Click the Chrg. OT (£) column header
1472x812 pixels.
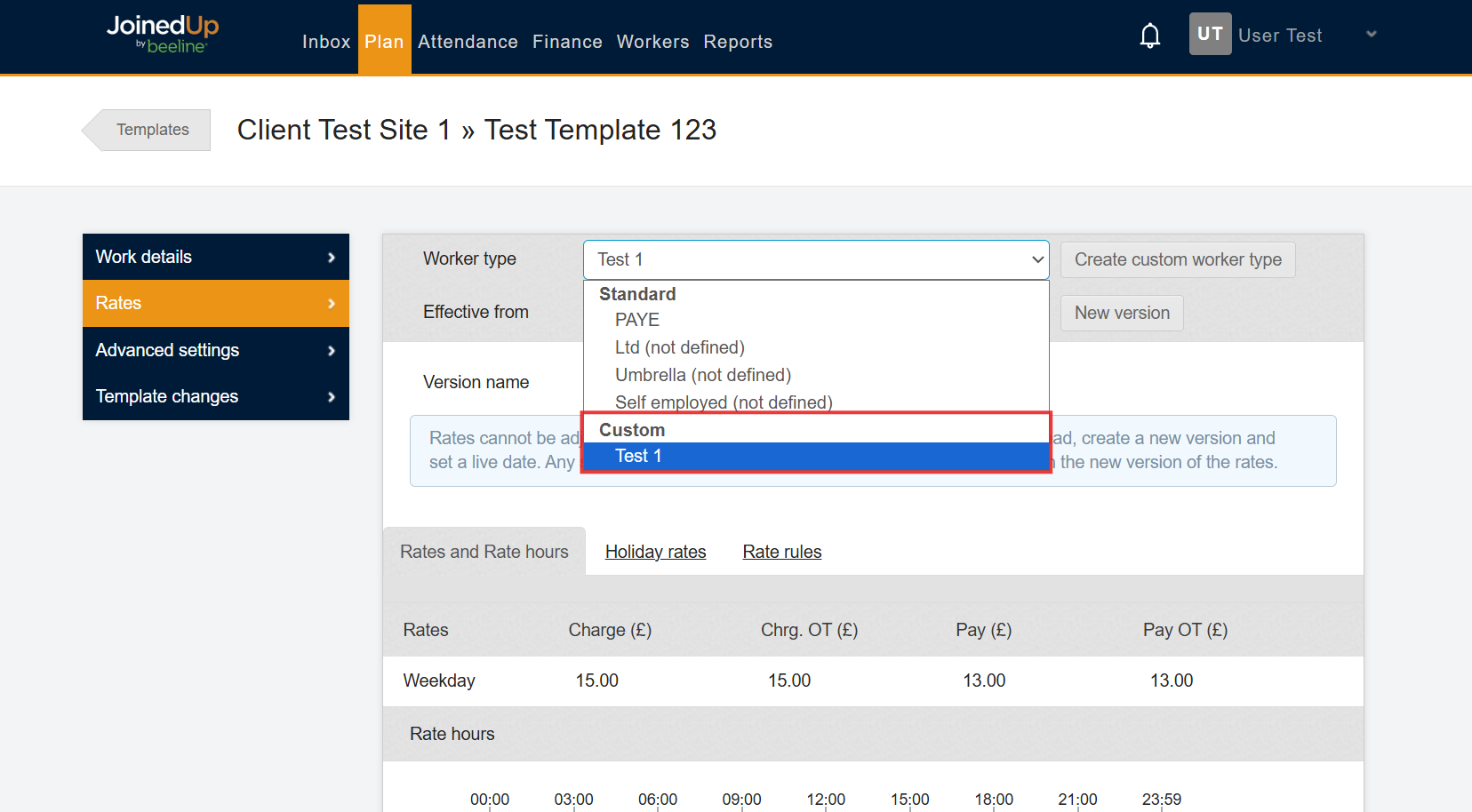(x=809, y=630)
